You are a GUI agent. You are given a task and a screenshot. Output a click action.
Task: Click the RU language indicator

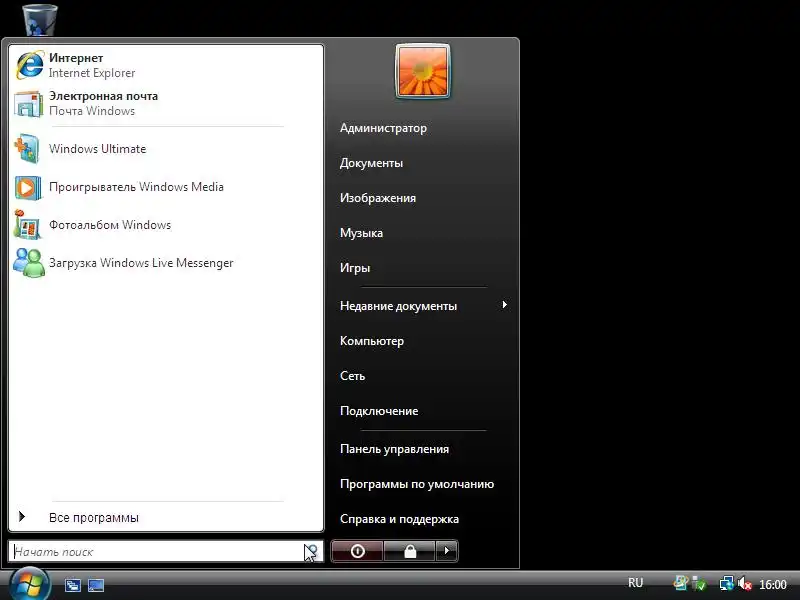tap(635, 583)
